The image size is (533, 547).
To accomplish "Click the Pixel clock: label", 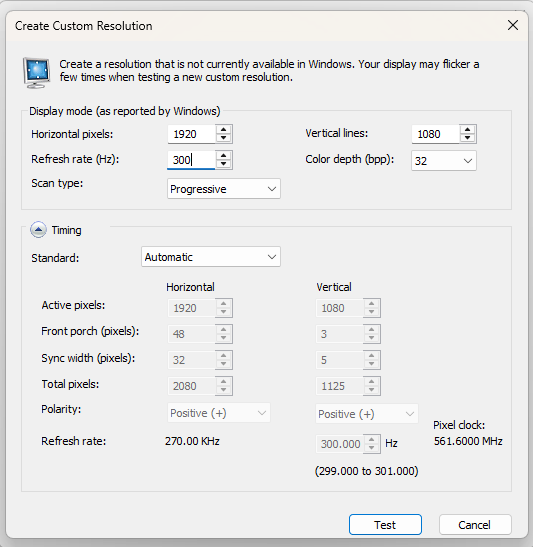I will [x=459, y=425].
